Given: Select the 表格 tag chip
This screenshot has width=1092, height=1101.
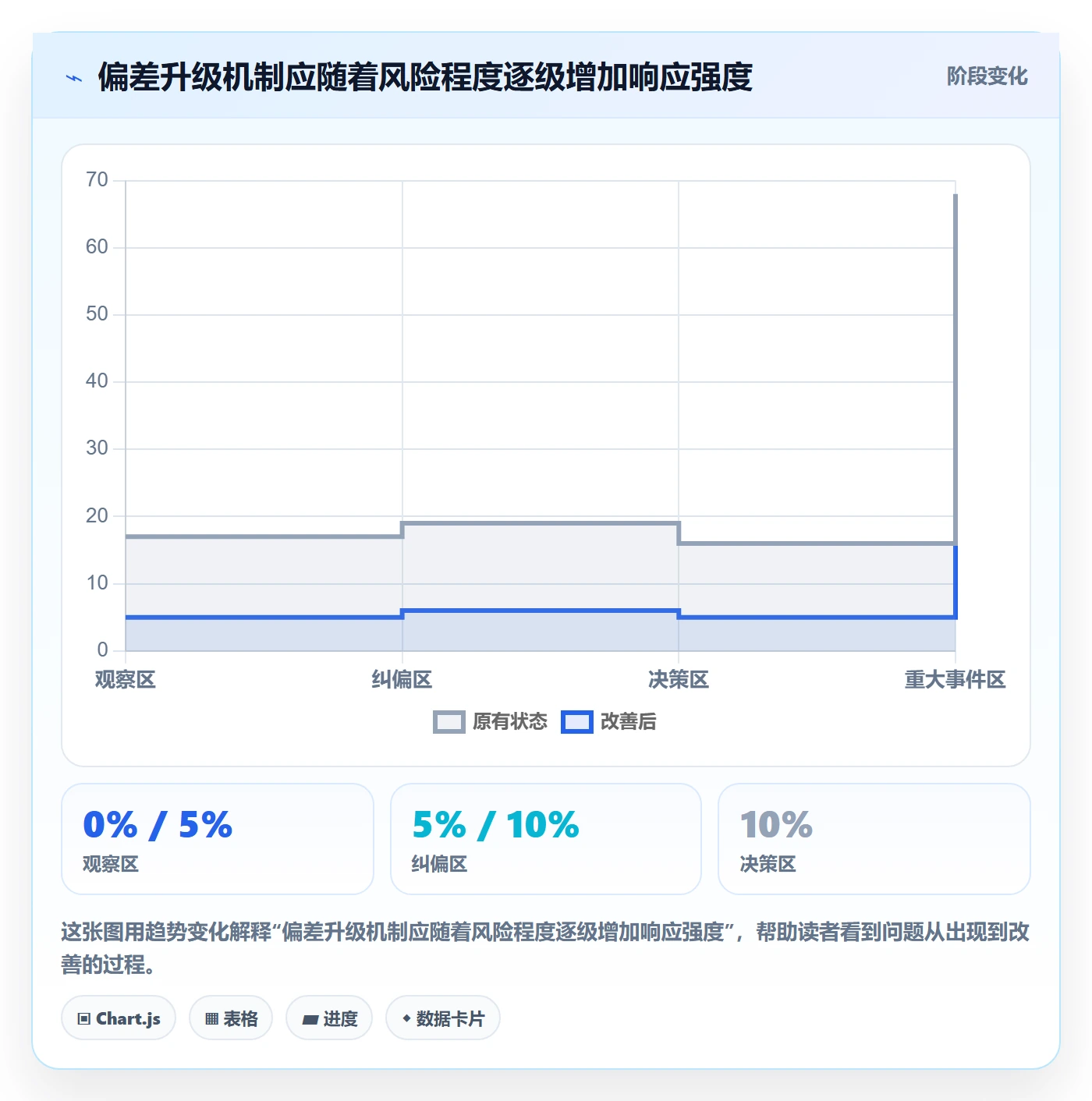Looking at the screenshot, I should click(231, 1018).
